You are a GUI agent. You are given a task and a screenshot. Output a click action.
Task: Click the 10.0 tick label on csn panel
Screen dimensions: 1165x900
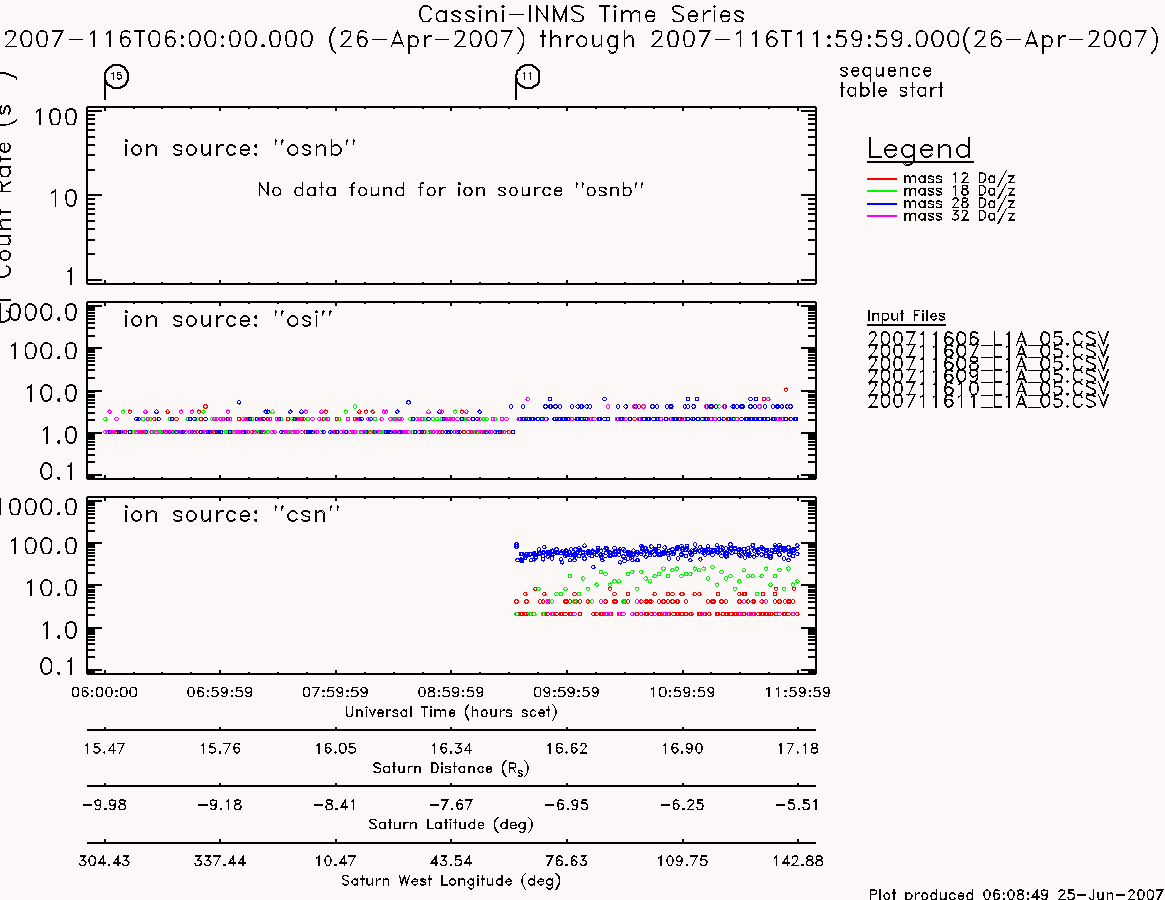[x=51, y=589]
